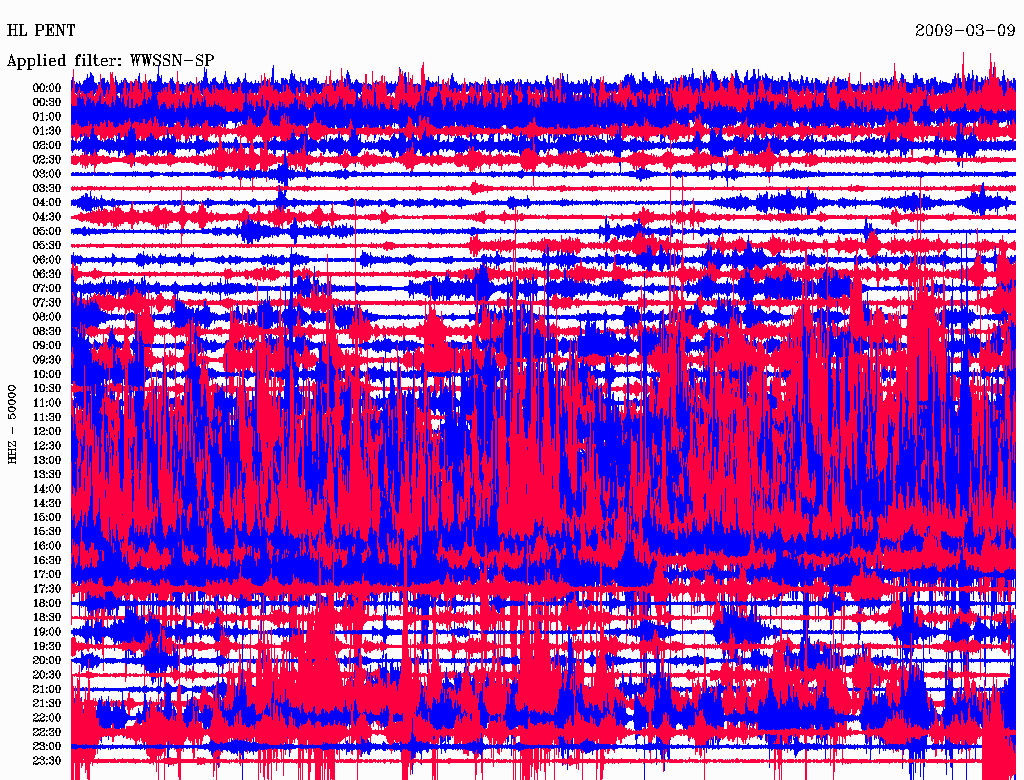Select the 12:30 time label

point(47,446)
